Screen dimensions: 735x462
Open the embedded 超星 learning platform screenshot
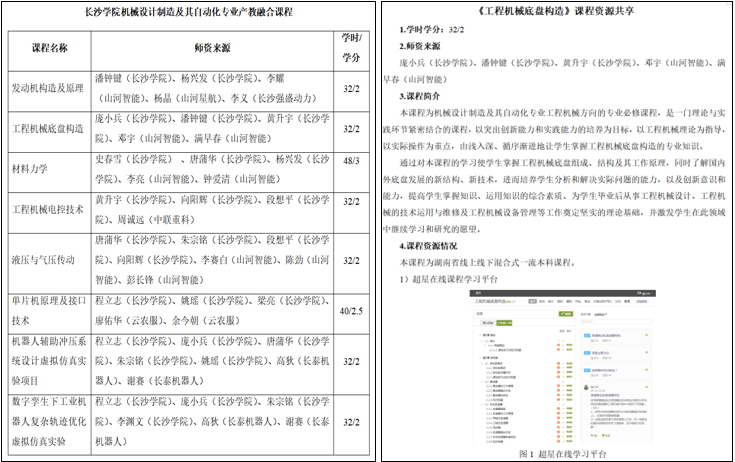point(562,367)
